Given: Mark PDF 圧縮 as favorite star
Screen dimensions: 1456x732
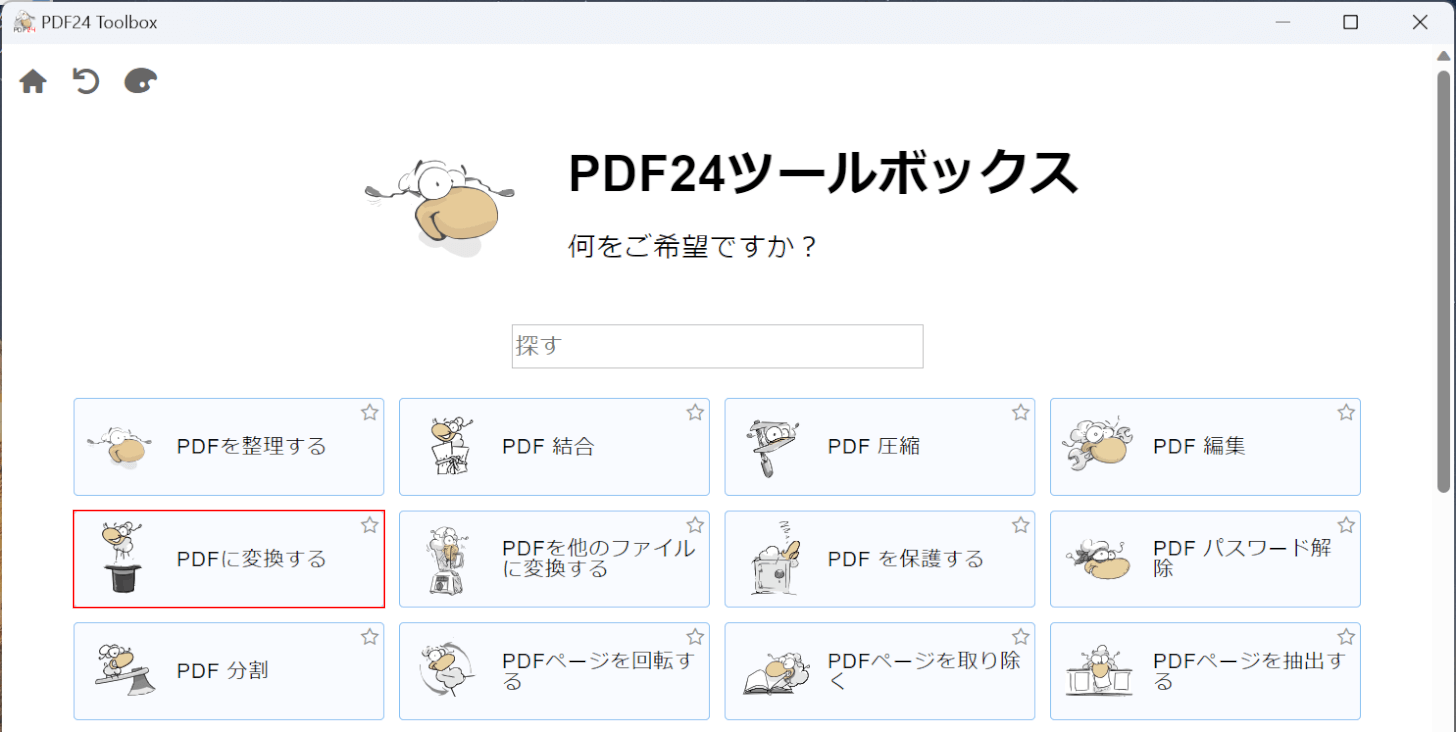Looking at the screenshot, I should point(1020,412).
